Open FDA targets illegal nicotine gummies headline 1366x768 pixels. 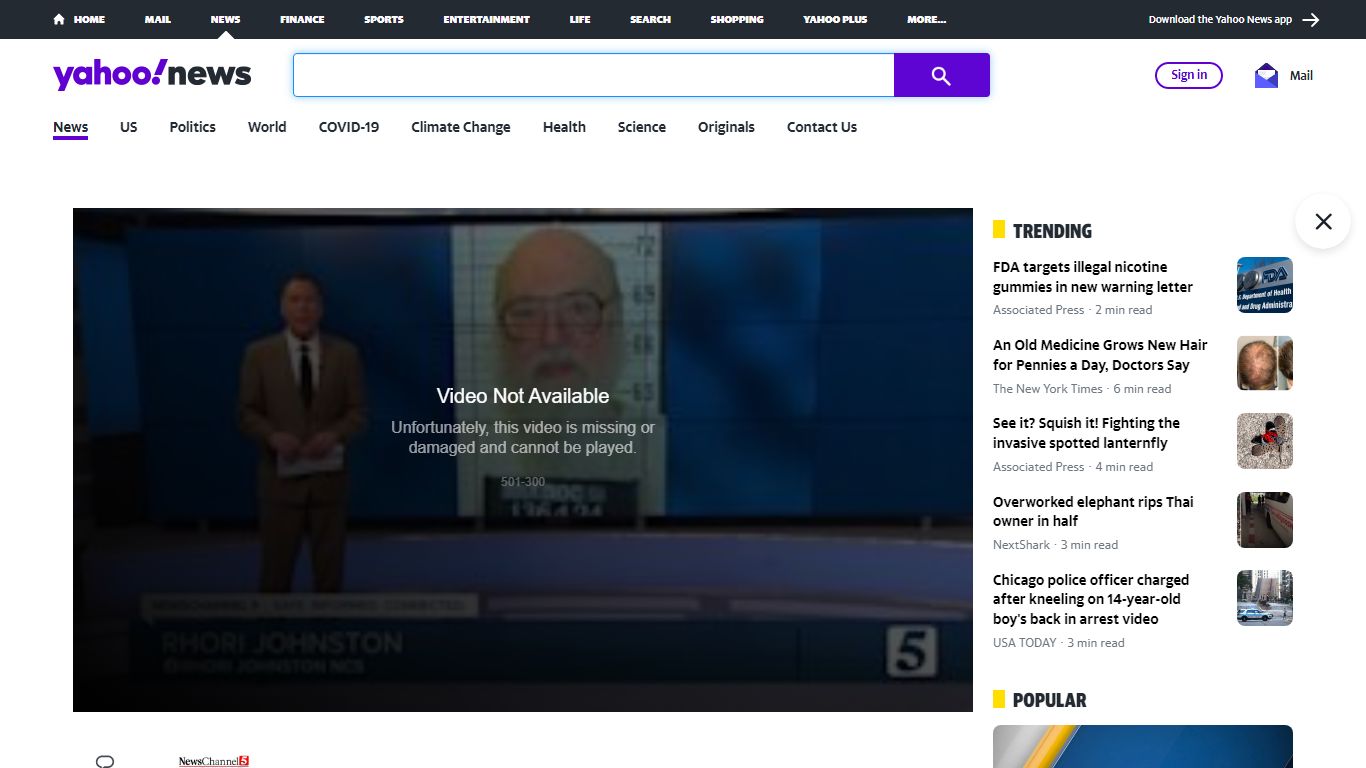(1093, 277)
